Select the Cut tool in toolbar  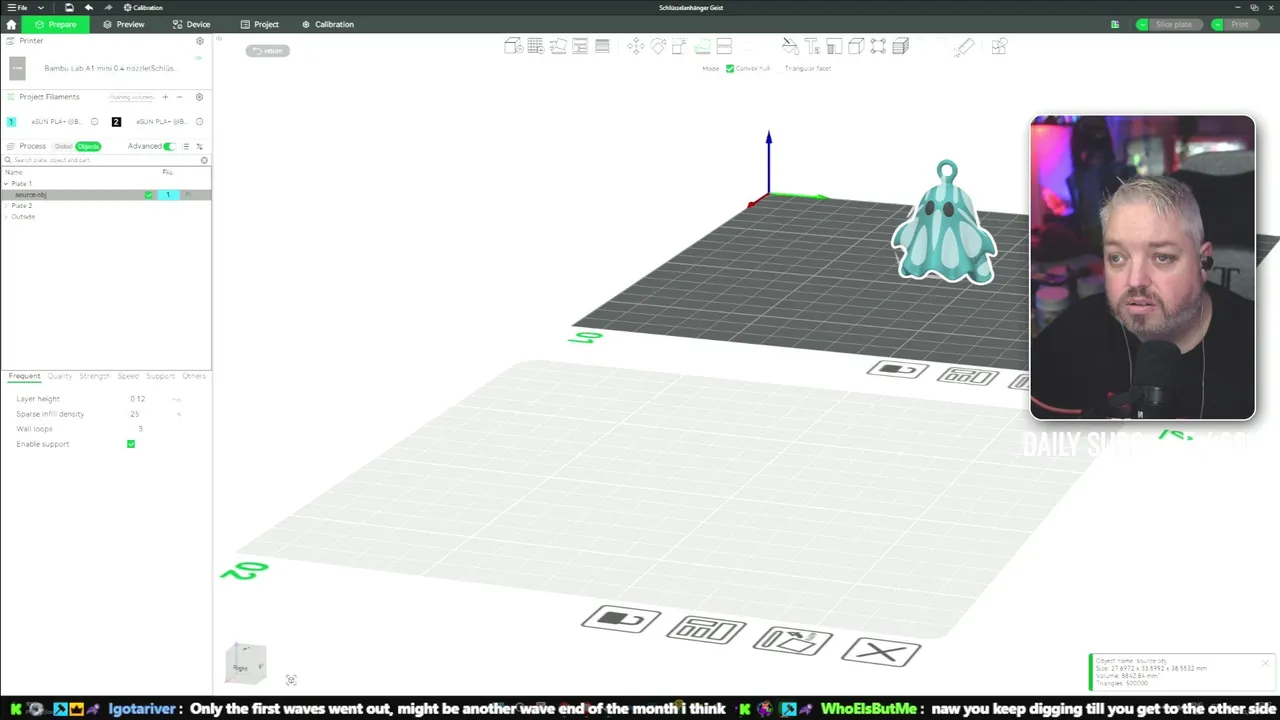724,46
